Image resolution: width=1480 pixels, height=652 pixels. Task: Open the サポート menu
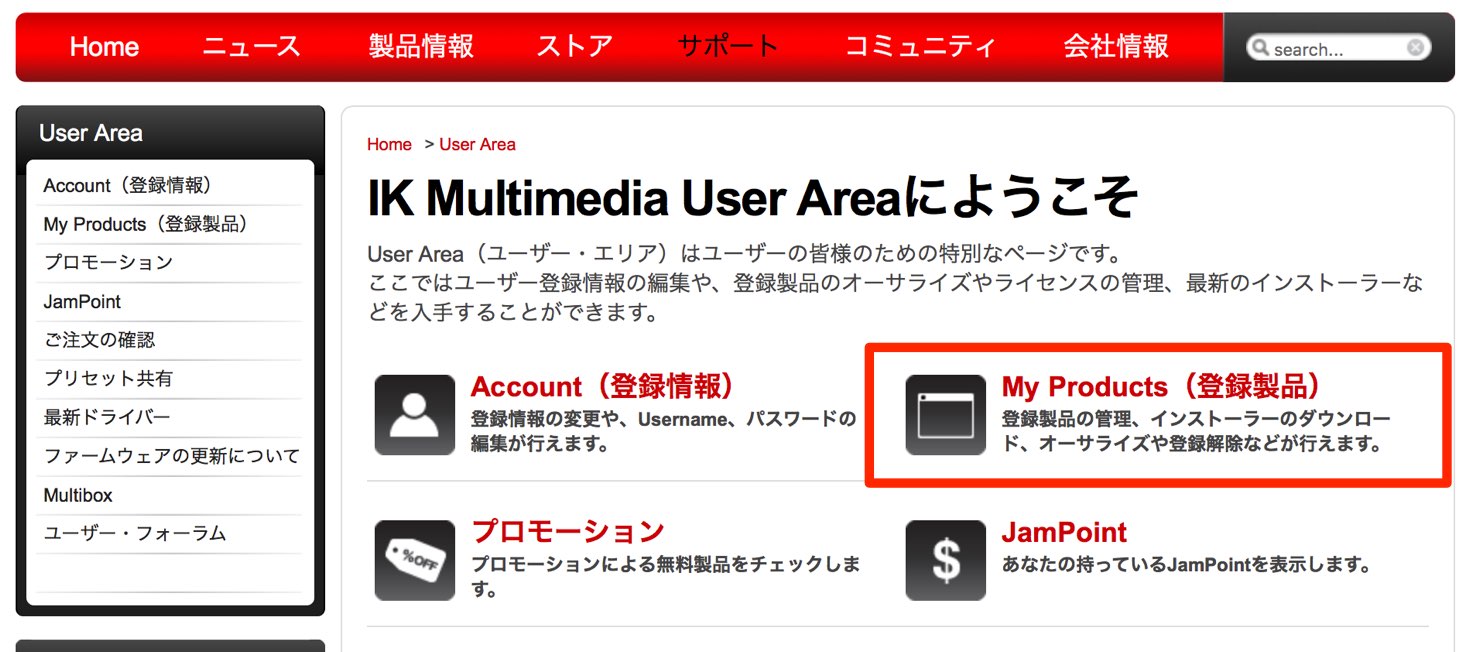[x=728, y=47]
